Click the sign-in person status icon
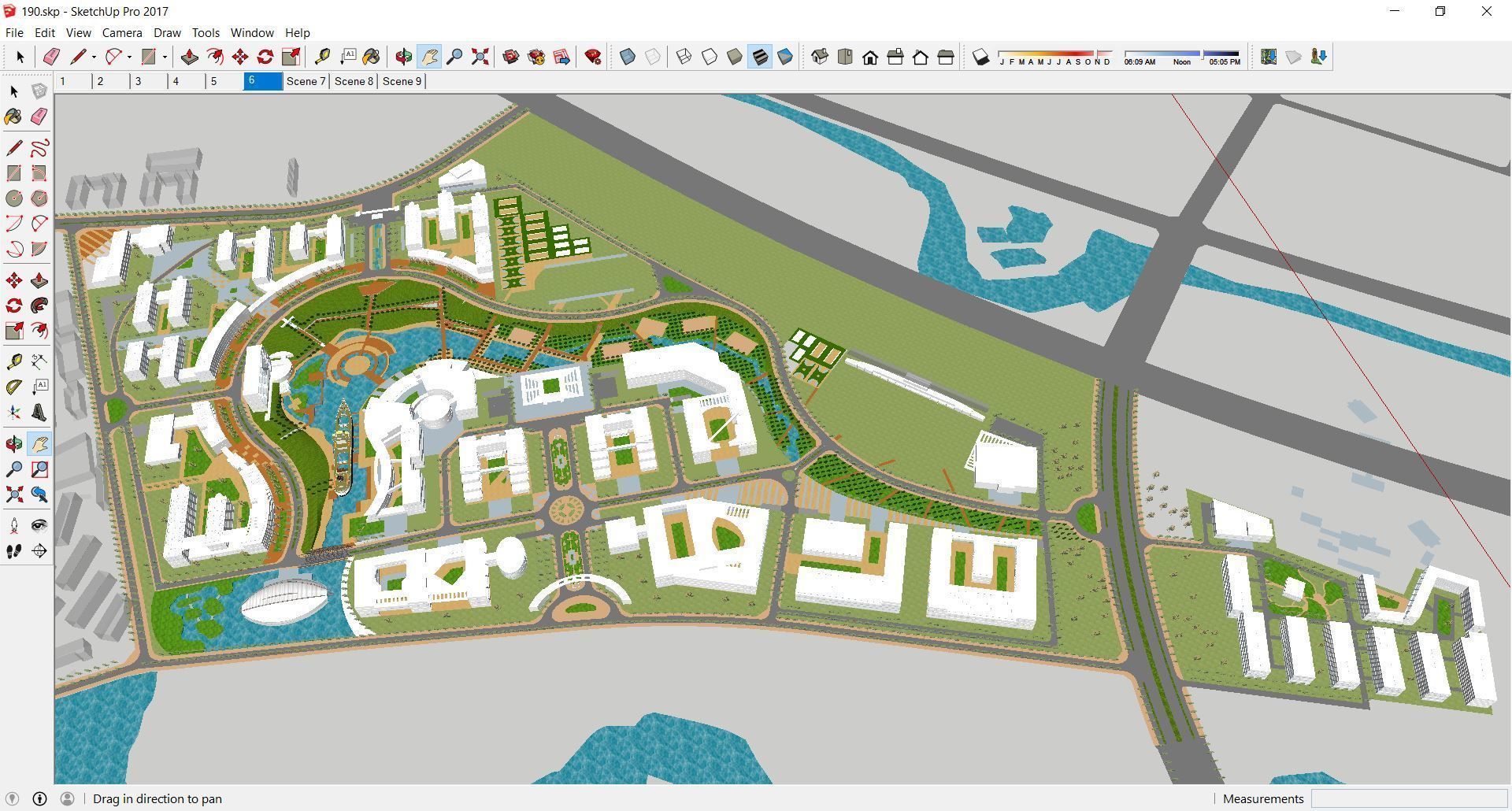Image resolution: width=1512 pixels, height=811 pixels. point(67,798)
